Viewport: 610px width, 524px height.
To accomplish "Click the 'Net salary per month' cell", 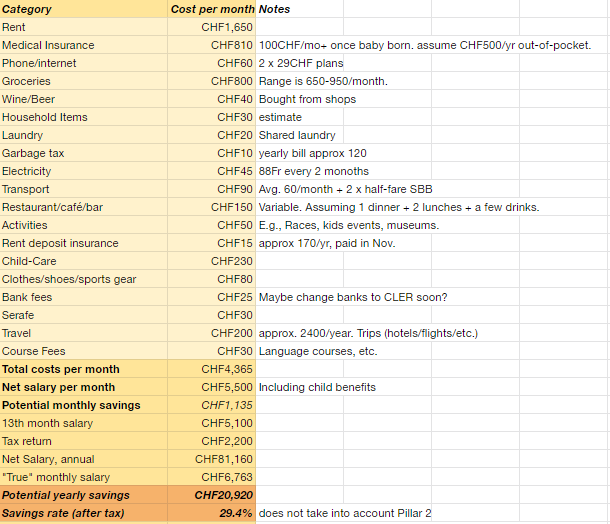I will tap(84, 387).
